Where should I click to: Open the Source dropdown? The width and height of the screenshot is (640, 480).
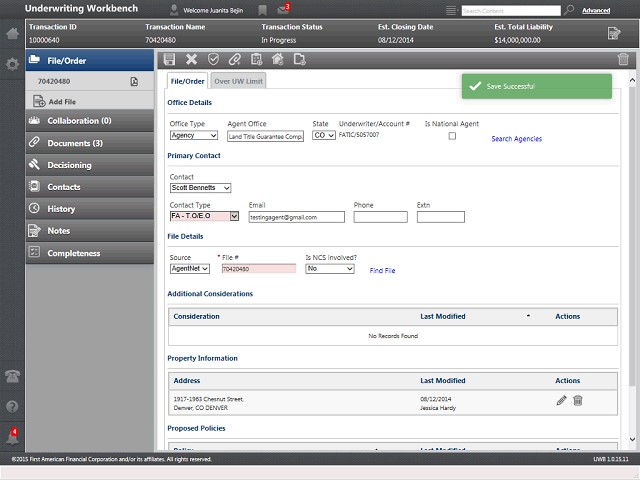point(190,269)
